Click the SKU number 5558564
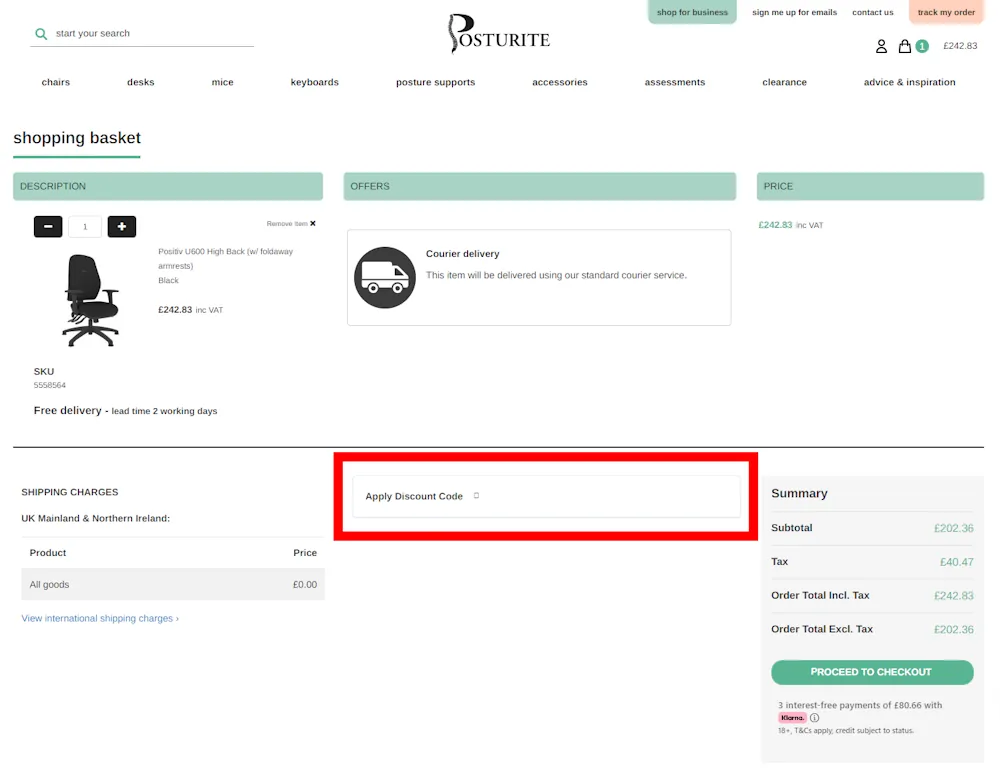This screenshot has width=1000, height=769. [50, 385]
